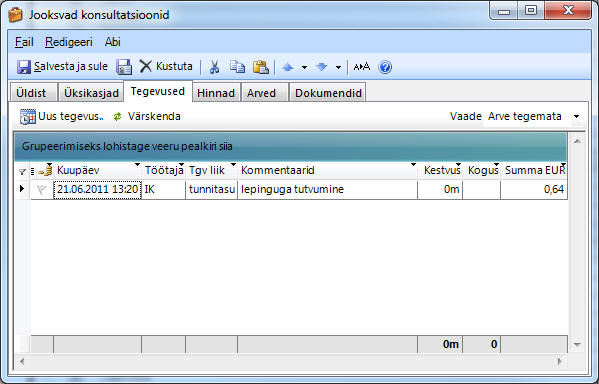599x384 pixels.
Task: Create a new activity with Uus tegevus
Action: (x=62, y=117)
